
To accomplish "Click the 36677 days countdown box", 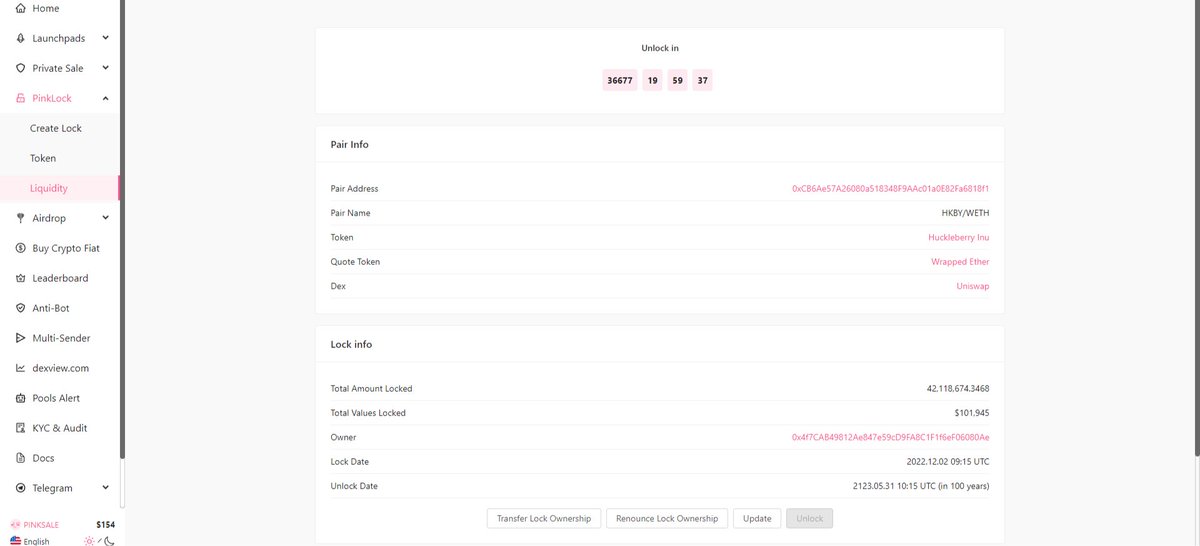I will click(620, 80).
